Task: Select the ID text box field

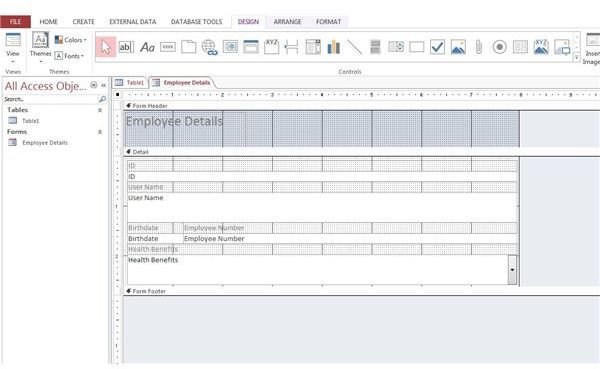Action: point(322,176)
